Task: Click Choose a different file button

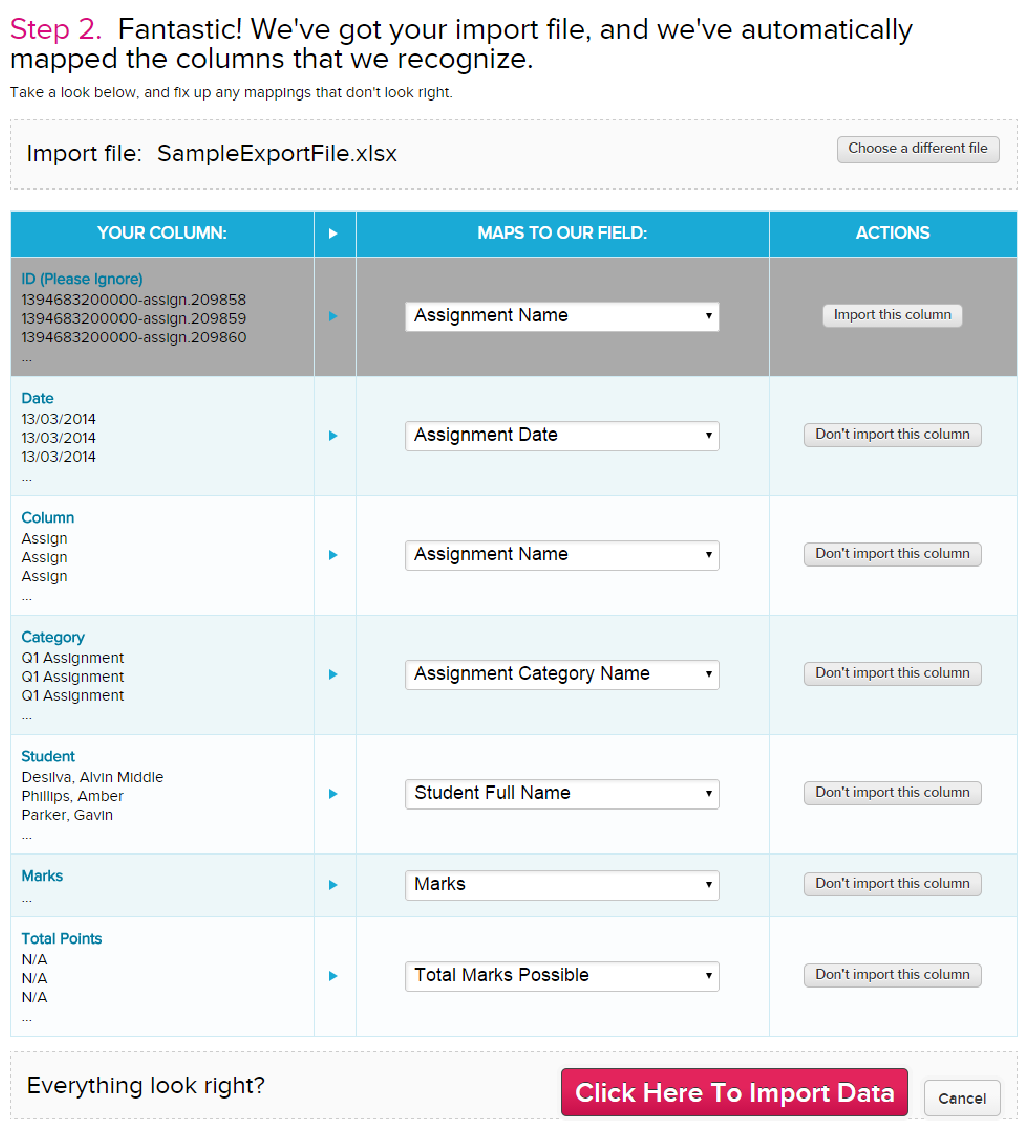Action: (918, 149)
